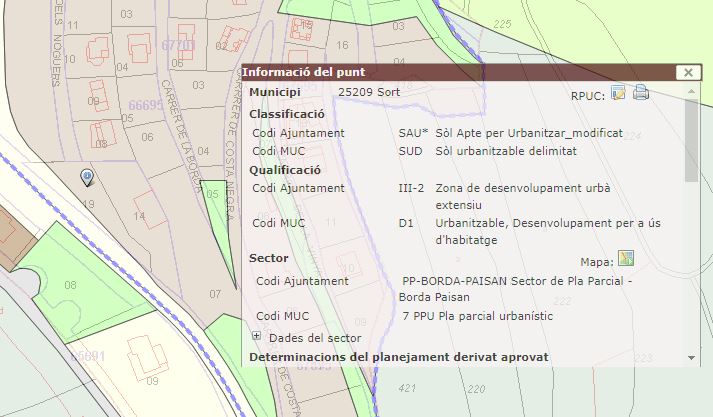Click the RPUC printer icon
Screen dimensions: 713x417
pos(641,93)
